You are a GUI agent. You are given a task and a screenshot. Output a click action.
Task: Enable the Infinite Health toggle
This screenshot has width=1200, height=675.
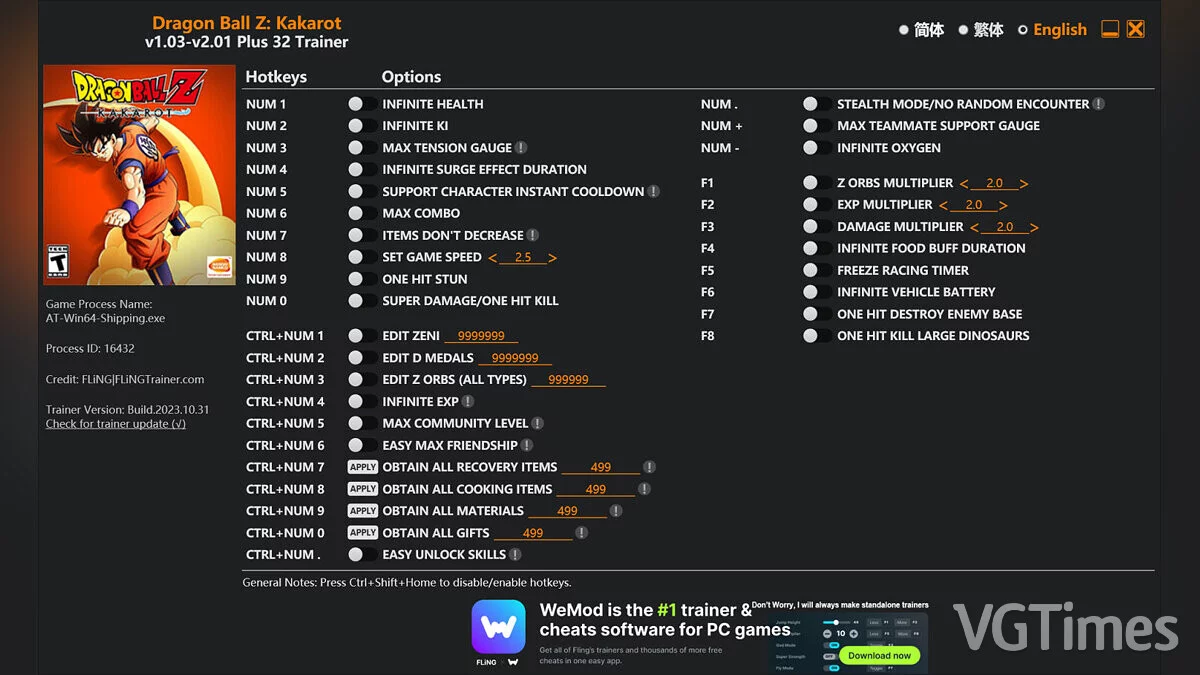click(x=363, y=104)
